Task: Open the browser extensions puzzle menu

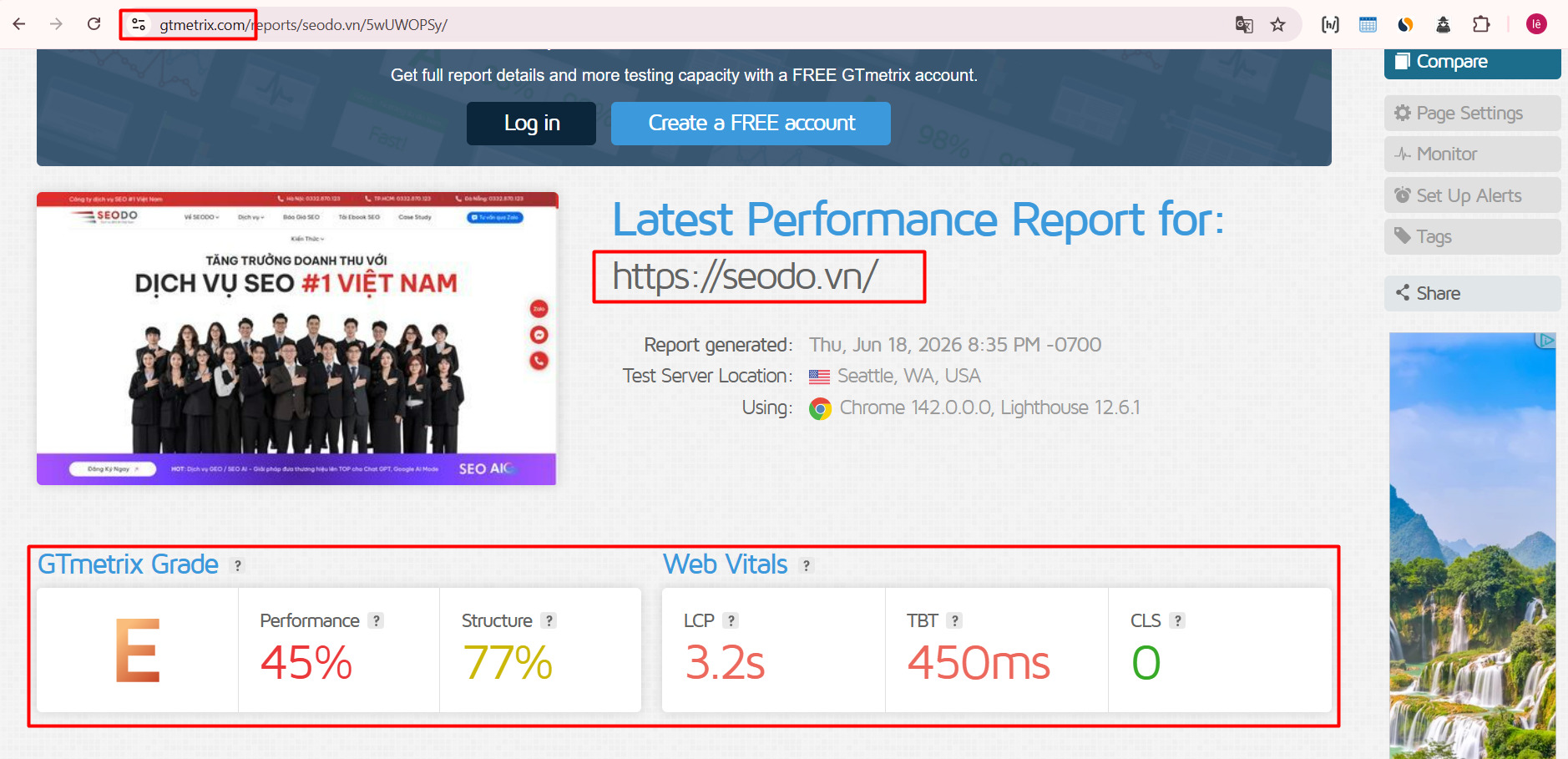Action: click(1481, 25)
